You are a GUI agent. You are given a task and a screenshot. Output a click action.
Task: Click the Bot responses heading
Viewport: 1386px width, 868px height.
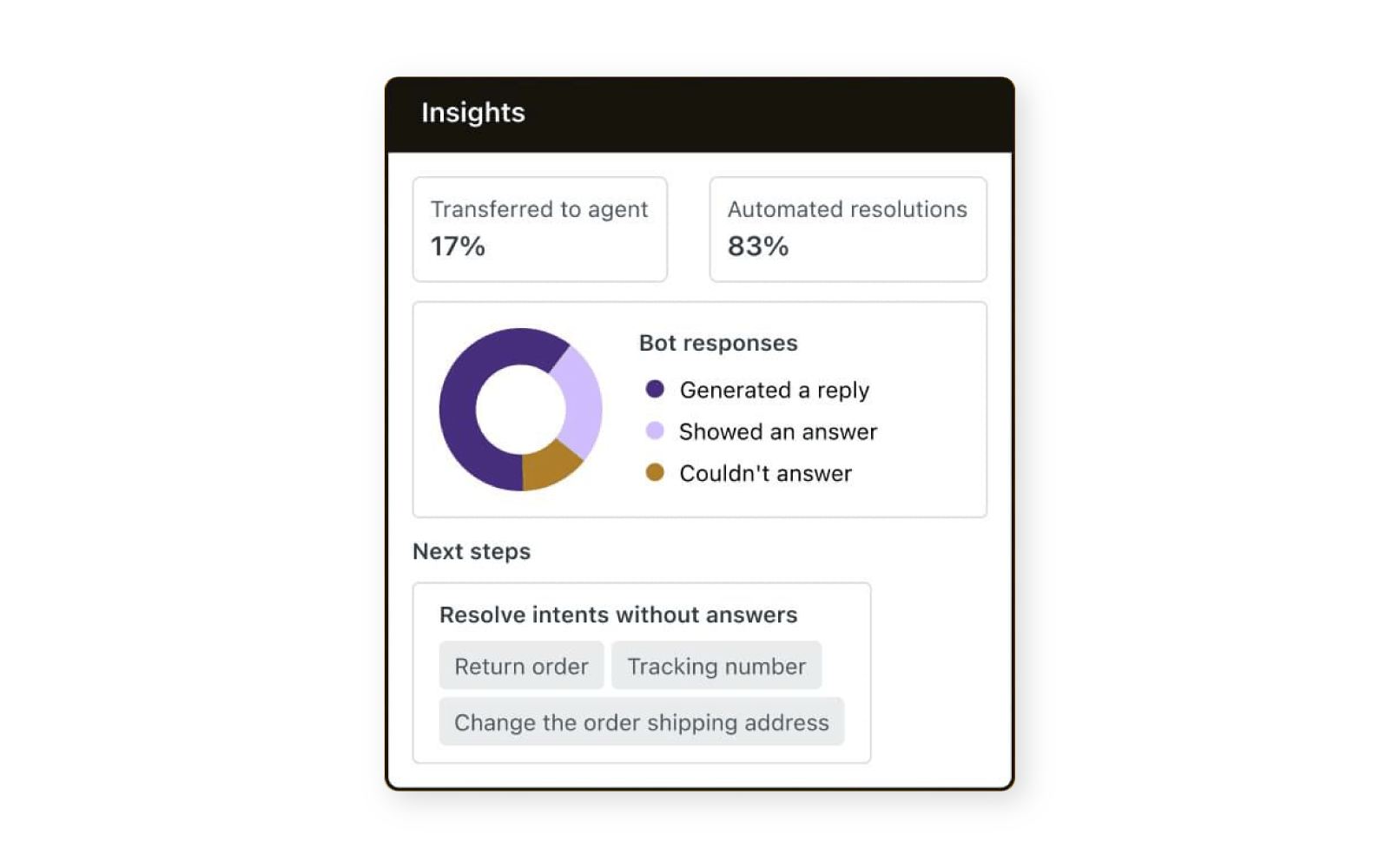718,343
